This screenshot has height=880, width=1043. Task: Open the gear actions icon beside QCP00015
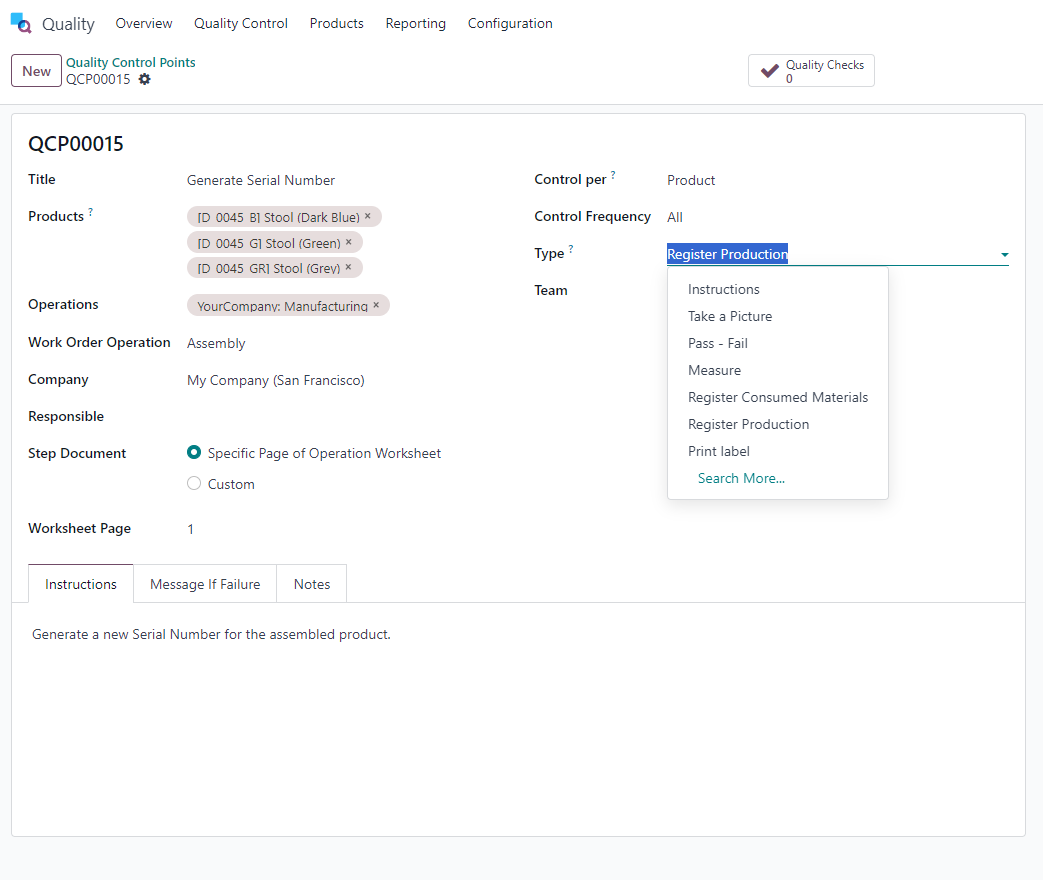(x=145, y=79)
